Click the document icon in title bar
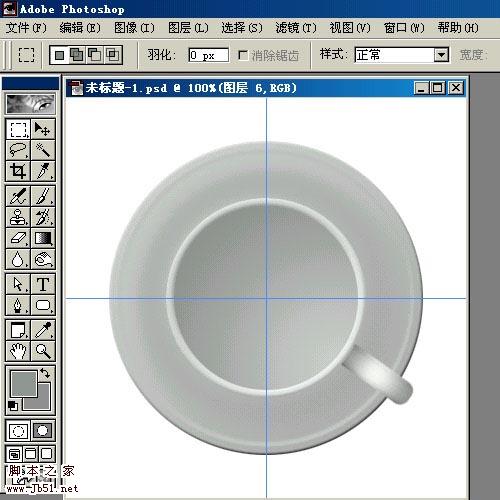500x500 pixels. [x=77, y=88]
